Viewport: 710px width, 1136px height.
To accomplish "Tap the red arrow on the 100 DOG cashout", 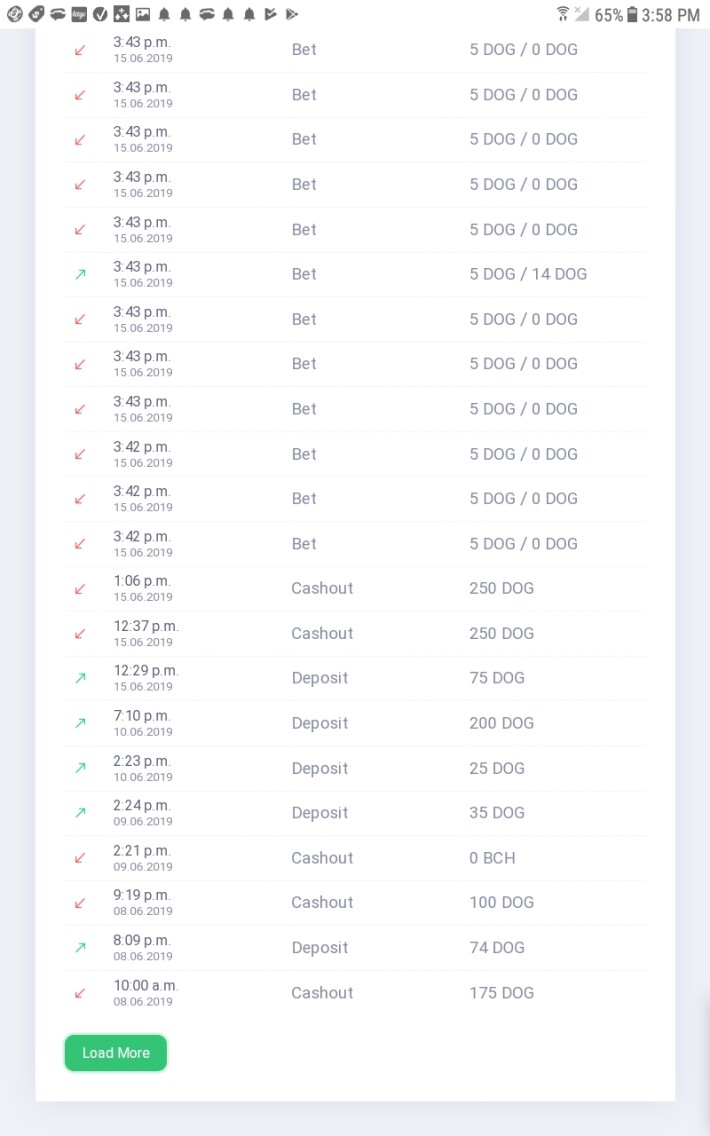I will point(80,903).
